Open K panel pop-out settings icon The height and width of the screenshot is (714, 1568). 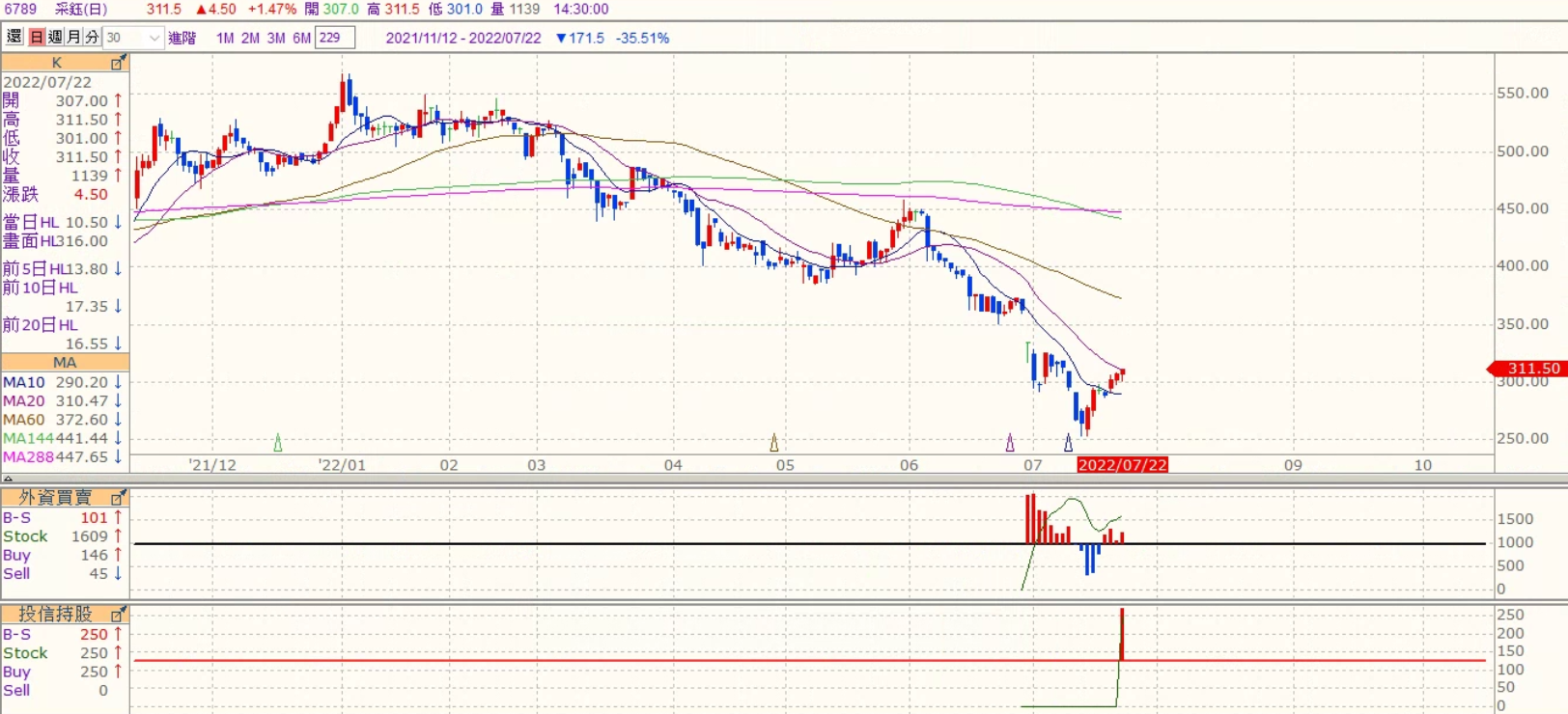click(119, 63)
